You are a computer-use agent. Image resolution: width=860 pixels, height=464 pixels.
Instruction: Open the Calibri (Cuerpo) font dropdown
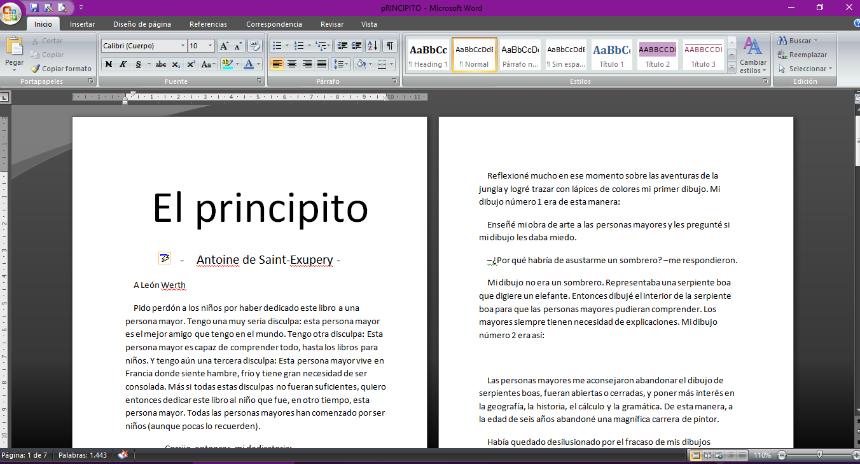[183, 46]
